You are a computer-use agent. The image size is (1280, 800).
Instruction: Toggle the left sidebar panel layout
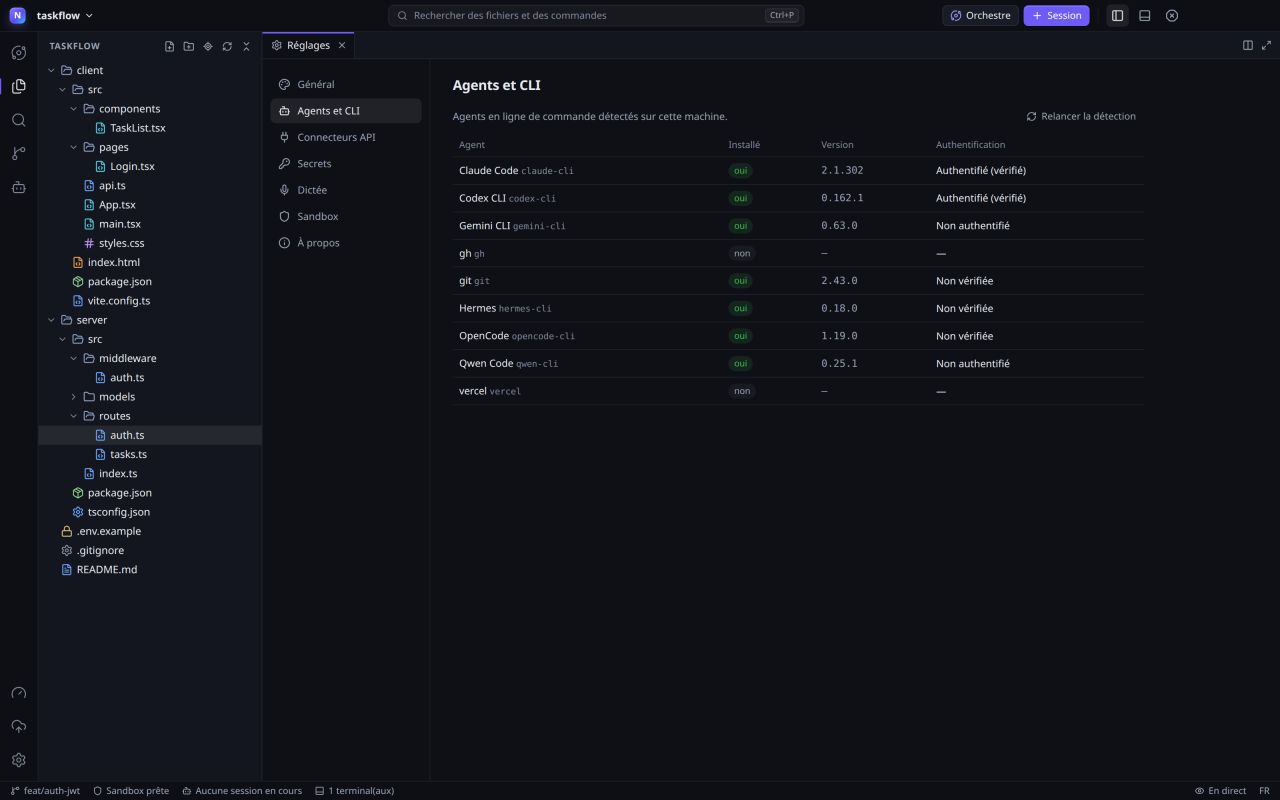1118,15
